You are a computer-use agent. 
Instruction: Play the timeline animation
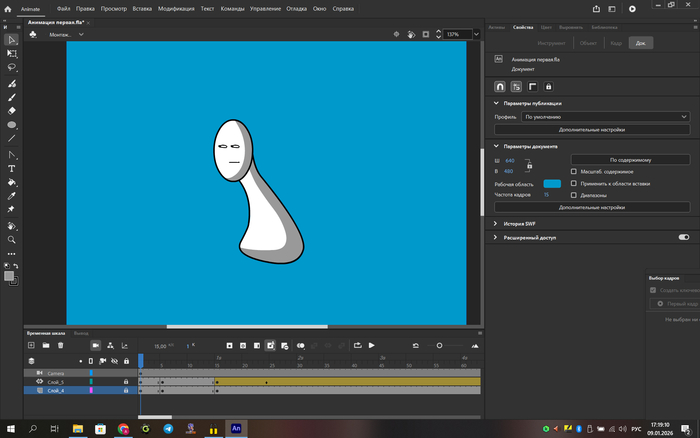(x=372, y=345)
